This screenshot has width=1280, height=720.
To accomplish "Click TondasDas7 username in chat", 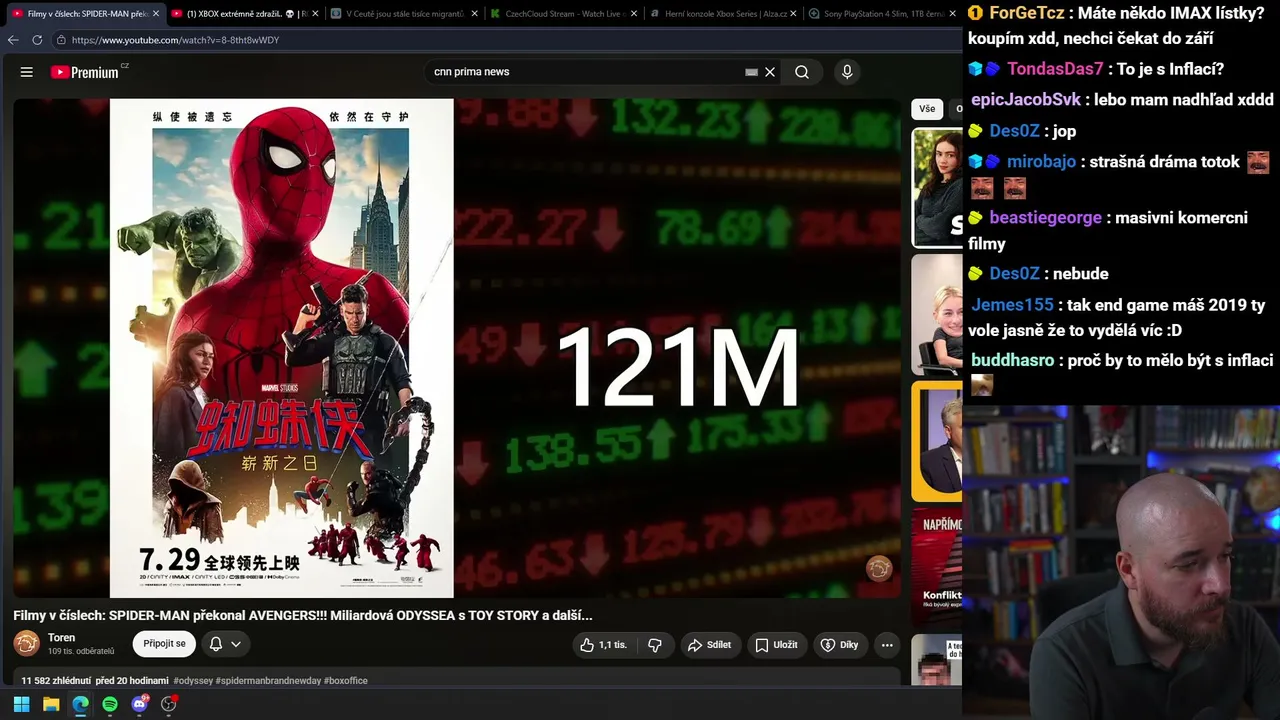I will click(1055, 69).
